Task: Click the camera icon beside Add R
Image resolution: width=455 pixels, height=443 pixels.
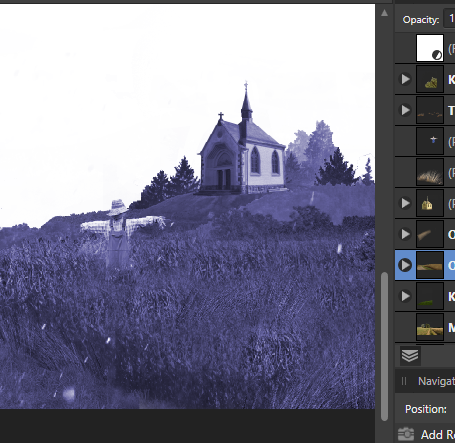Action: coord(406,435)
